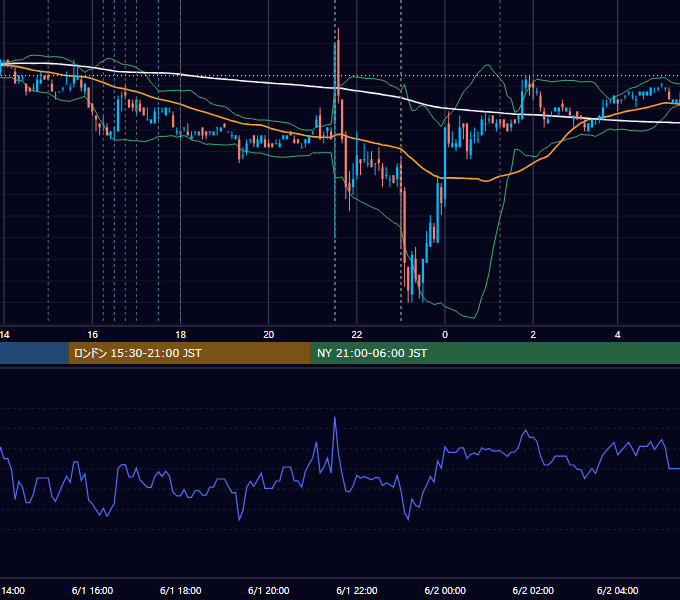Click the 6/1 16:00 label on lower axis

(92, 590)
